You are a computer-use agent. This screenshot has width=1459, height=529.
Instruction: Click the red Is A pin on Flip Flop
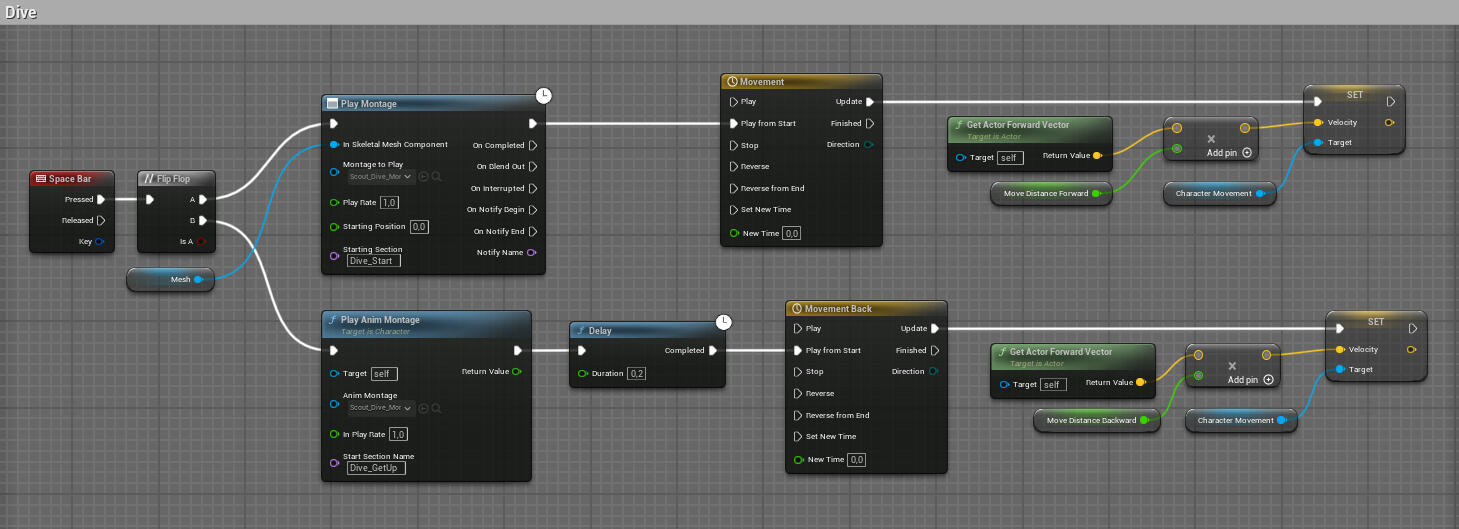pyautogui.click(x=202, y=241)
